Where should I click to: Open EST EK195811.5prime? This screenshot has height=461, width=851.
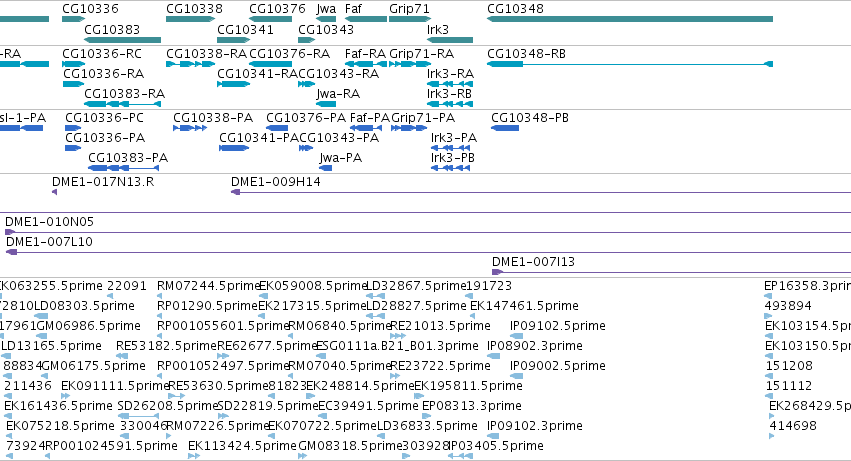pyautogui.click(x=468, y=386)
